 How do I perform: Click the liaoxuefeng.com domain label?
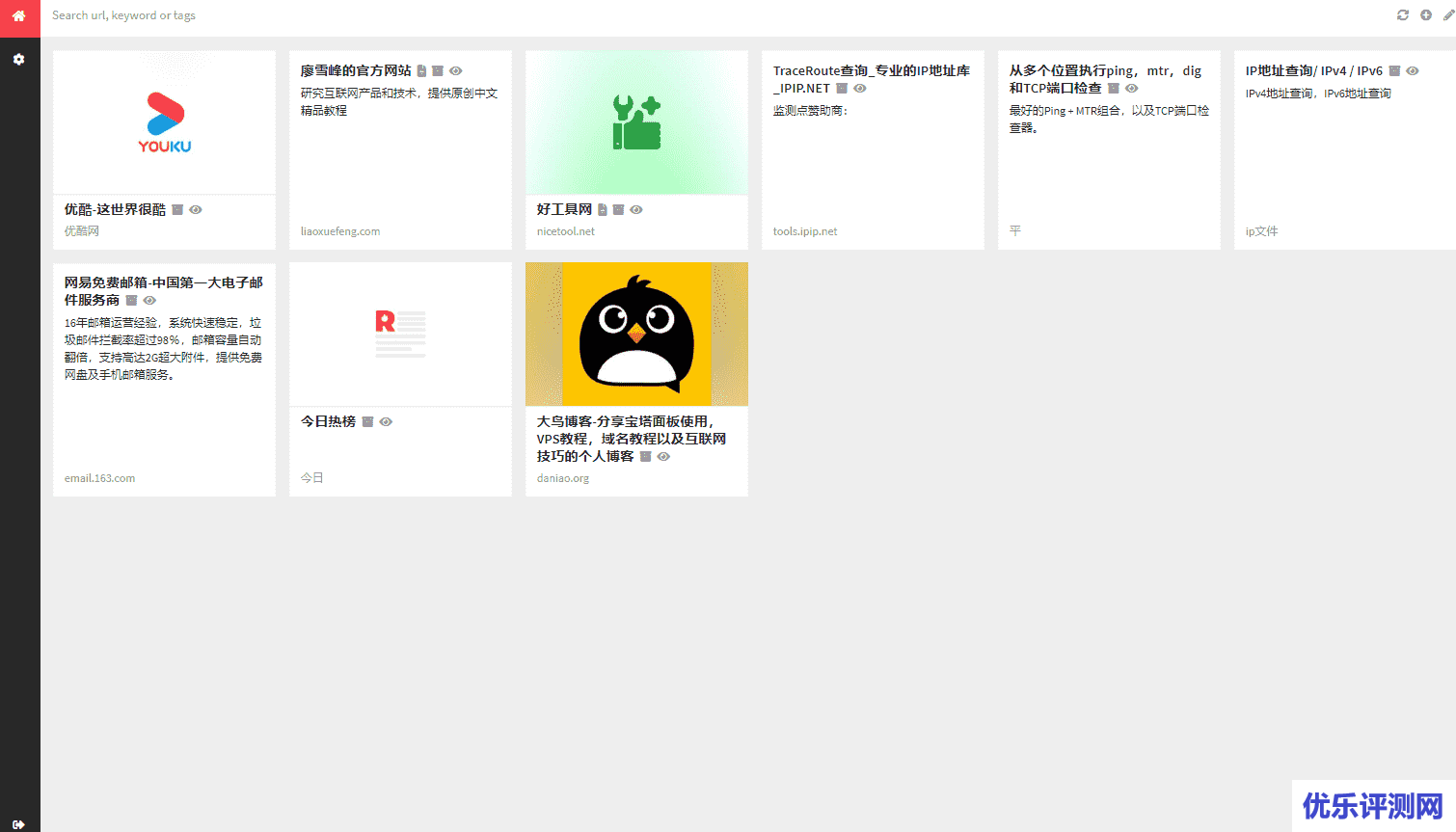click(340, 231)
